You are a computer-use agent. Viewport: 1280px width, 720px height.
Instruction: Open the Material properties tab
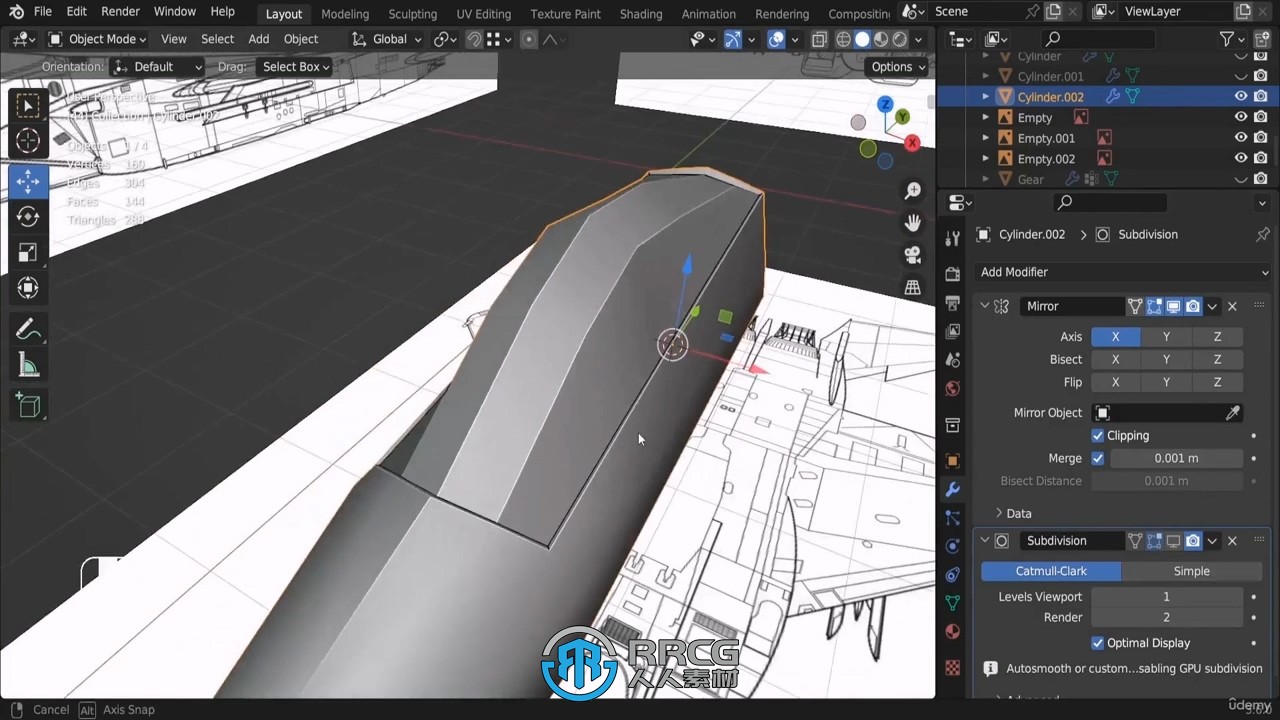click(x=952, y=631)
